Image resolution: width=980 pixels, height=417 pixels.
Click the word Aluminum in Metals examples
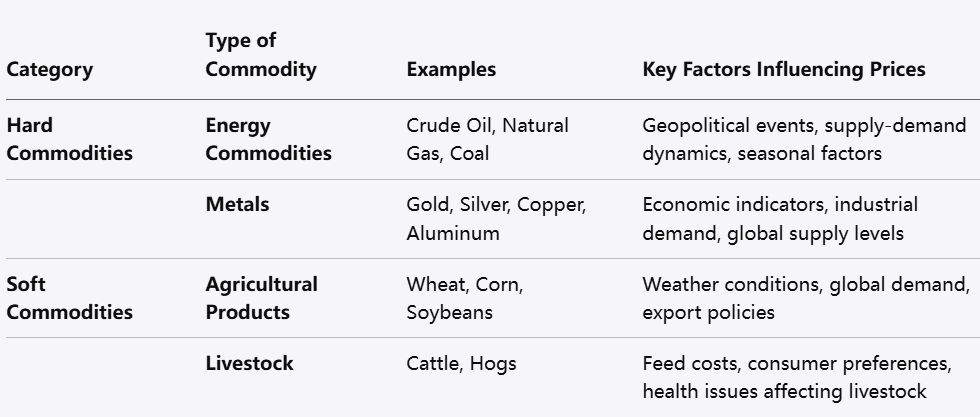451,234
